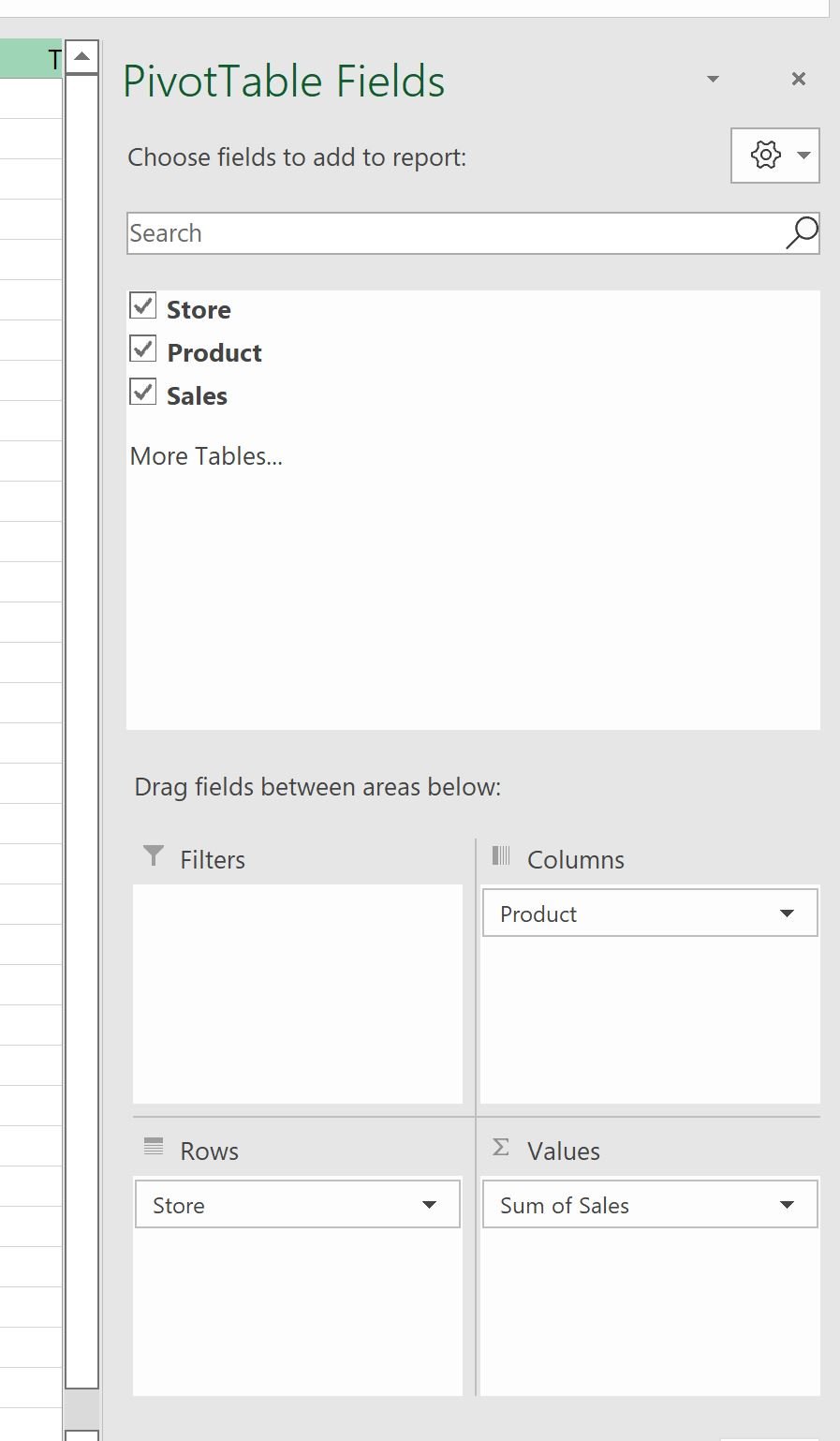Select the Sales field name

click(x=197, y=396)
